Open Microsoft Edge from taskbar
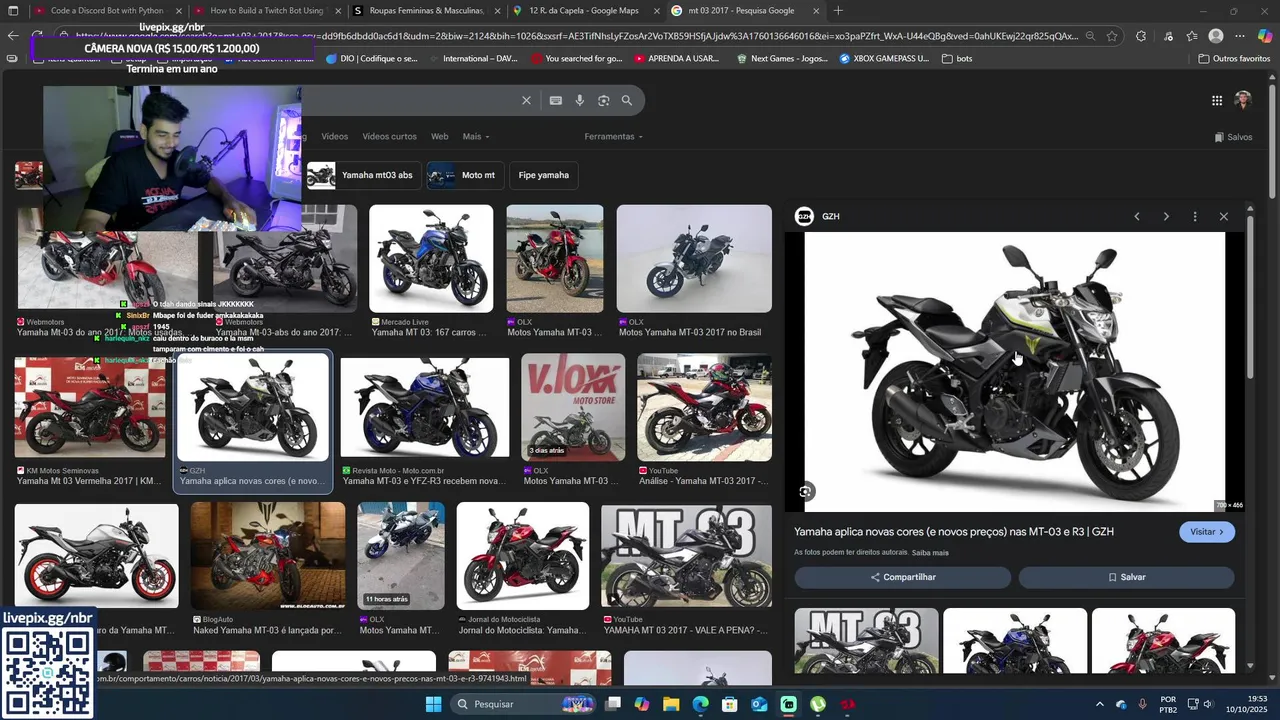This screenshot has width=1280, height=720. 700,704
